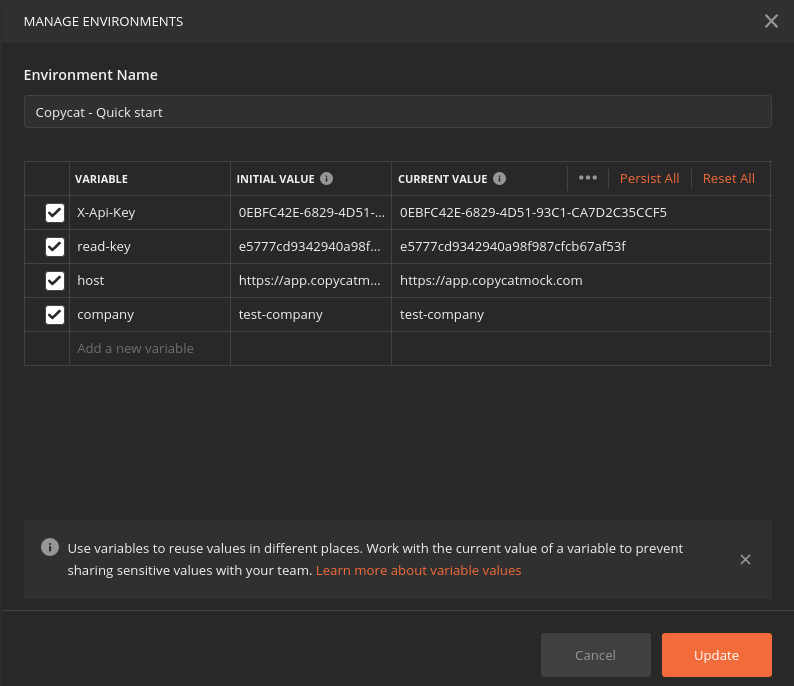The width and height of the screenshot is (794, 686).
Task: Click Persist All
Action: pos(649,179)
